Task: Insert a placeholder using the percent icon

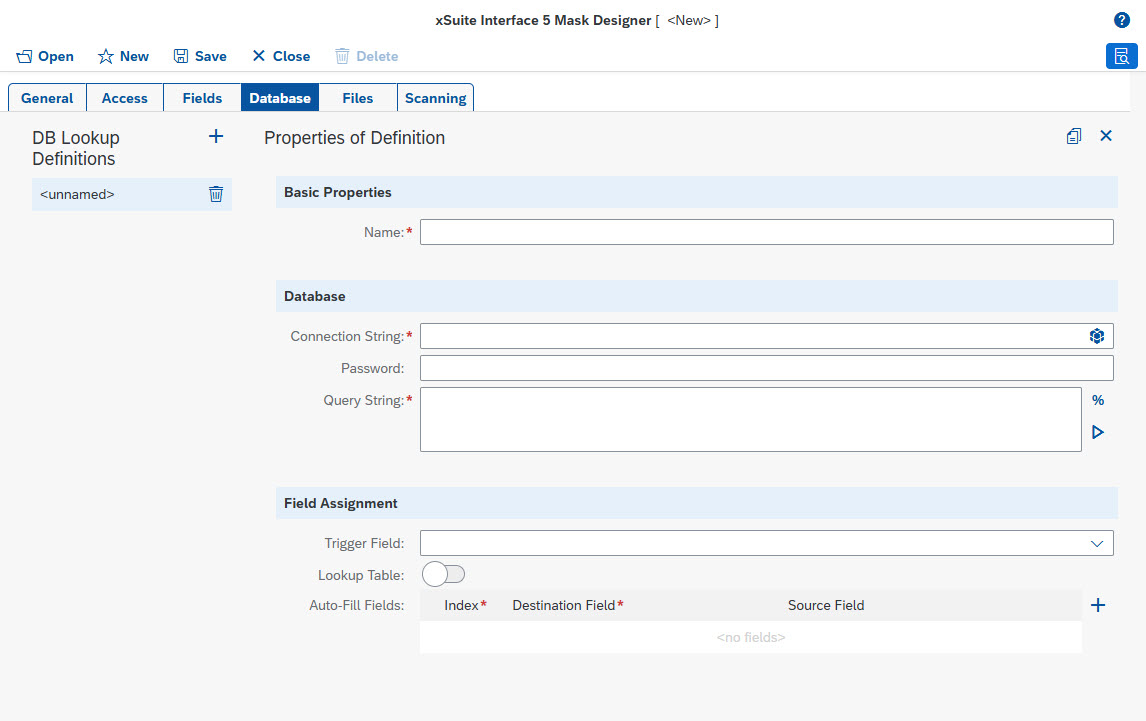Action: pos(1098,400)
